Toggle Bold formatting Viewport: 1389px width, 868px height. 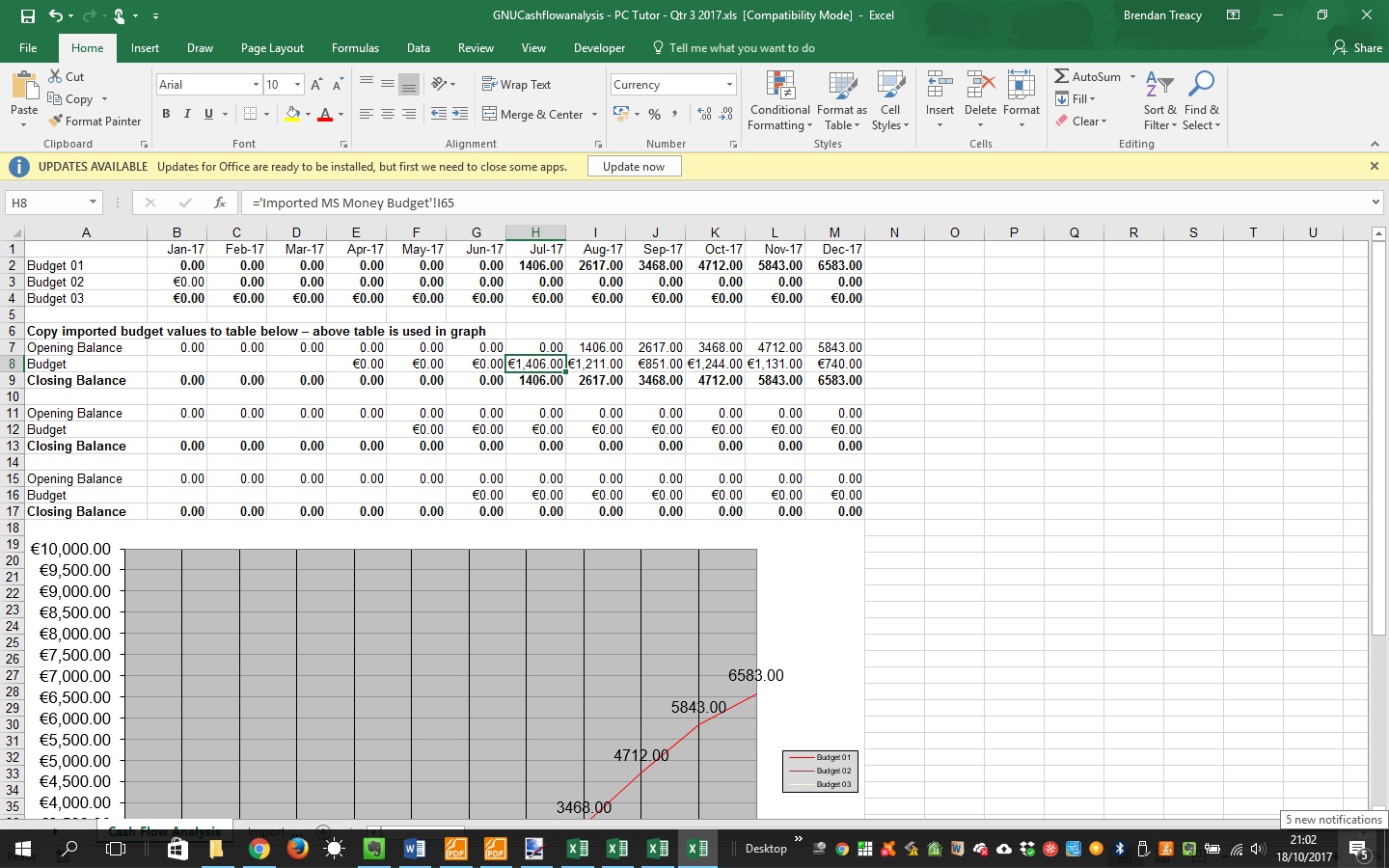tap(166, 114)
